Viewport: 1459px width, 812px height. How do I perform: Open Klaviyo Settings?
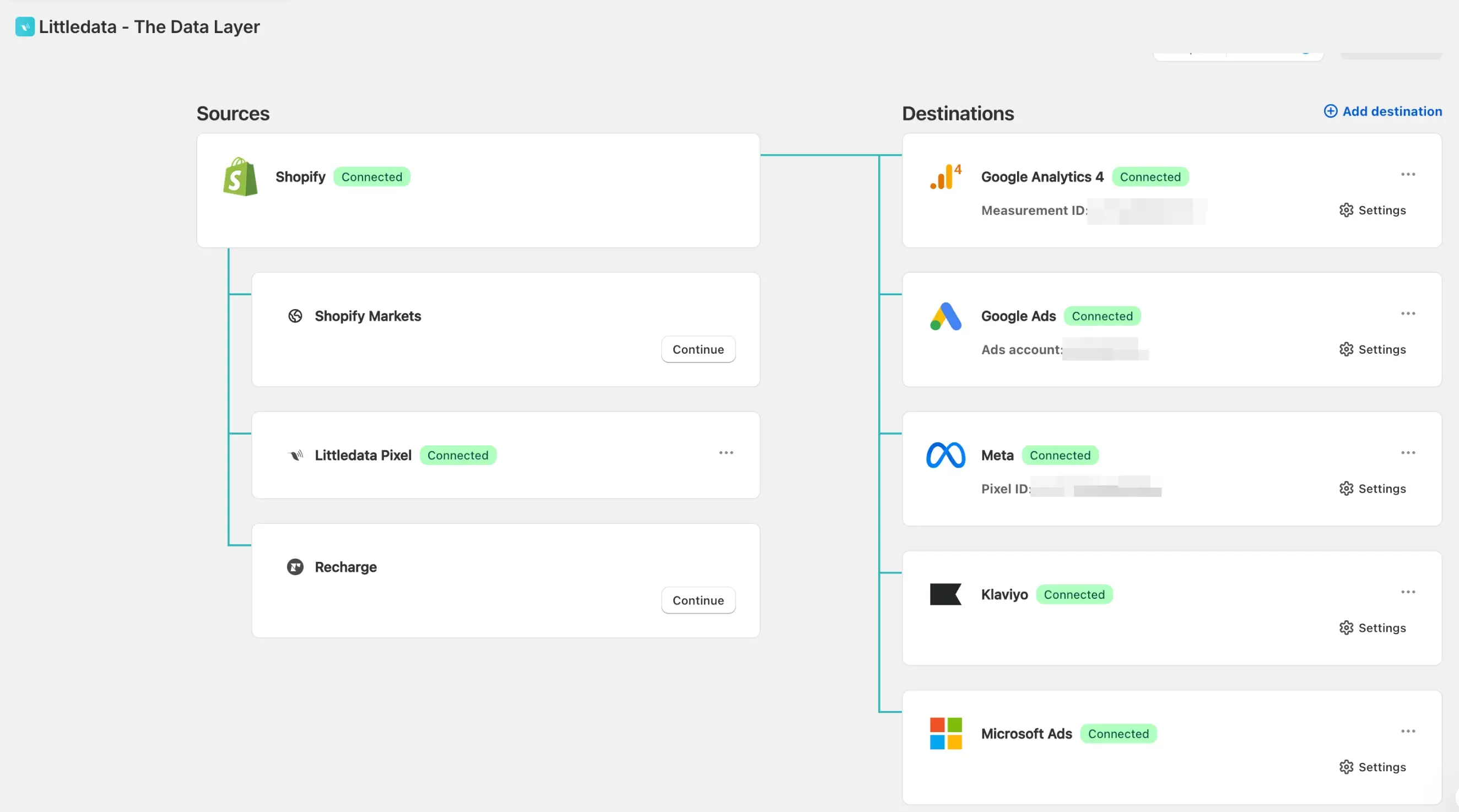[1372, 628]
